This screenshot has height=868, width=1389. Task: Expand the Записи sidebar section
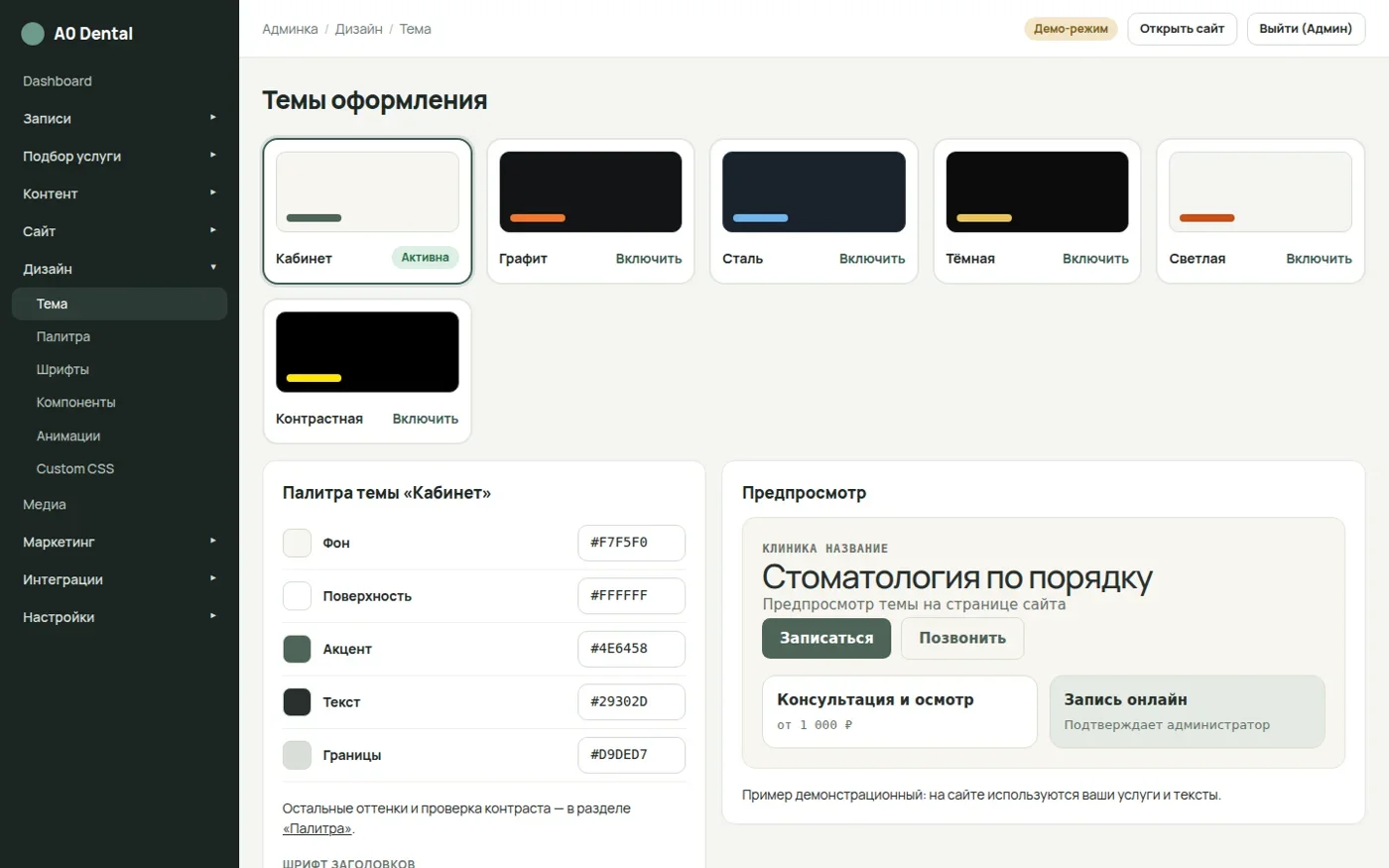(x=119, y=118)
